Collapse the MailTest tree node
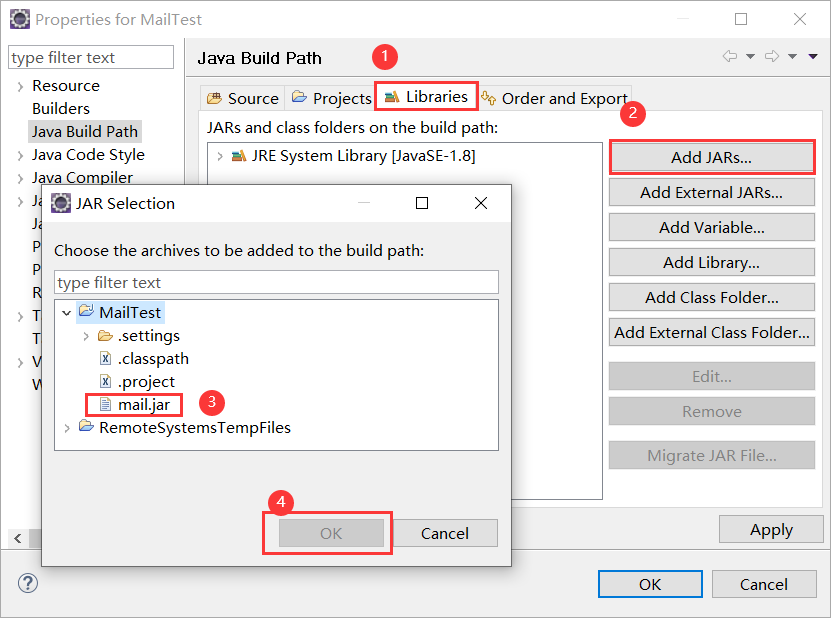This screenshot has height=618, width=831. [66, 313]
